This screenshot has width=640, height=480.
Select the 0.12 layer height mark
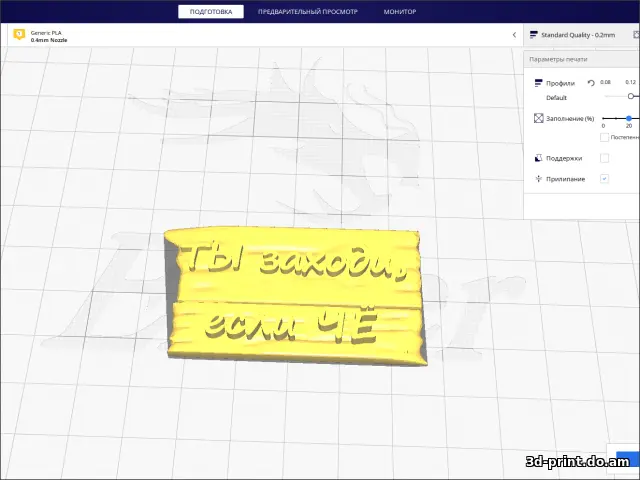tap(630, 82)
